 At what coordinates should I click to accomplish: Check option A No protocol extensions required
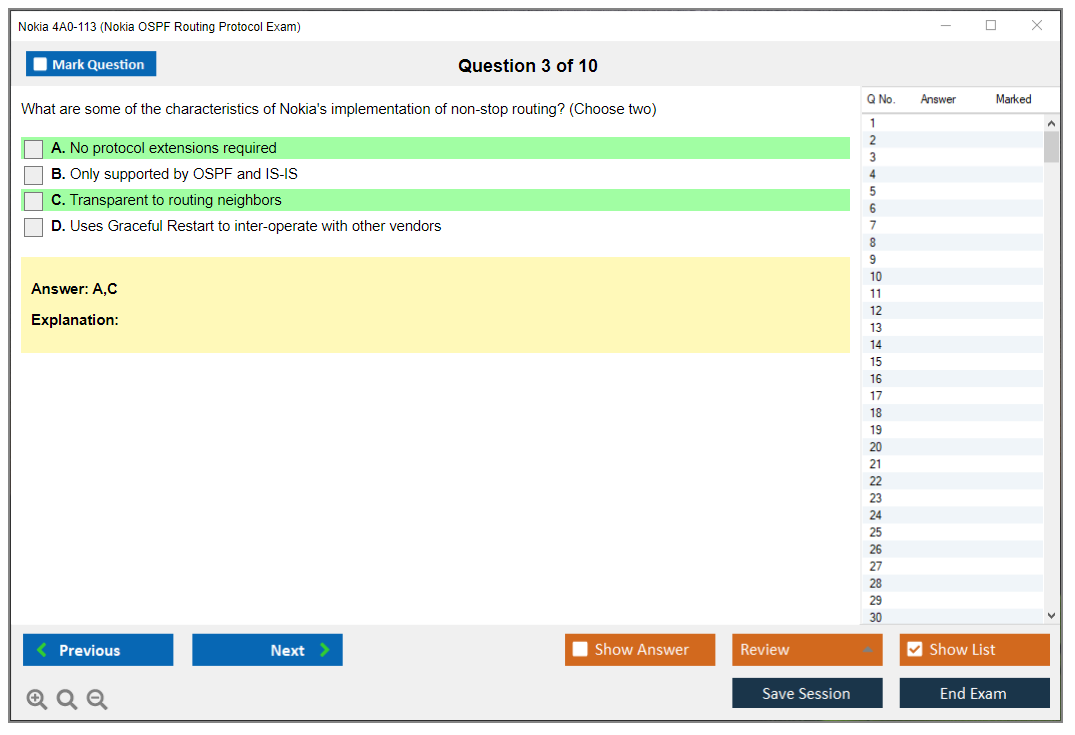click(x=34, y=149)
